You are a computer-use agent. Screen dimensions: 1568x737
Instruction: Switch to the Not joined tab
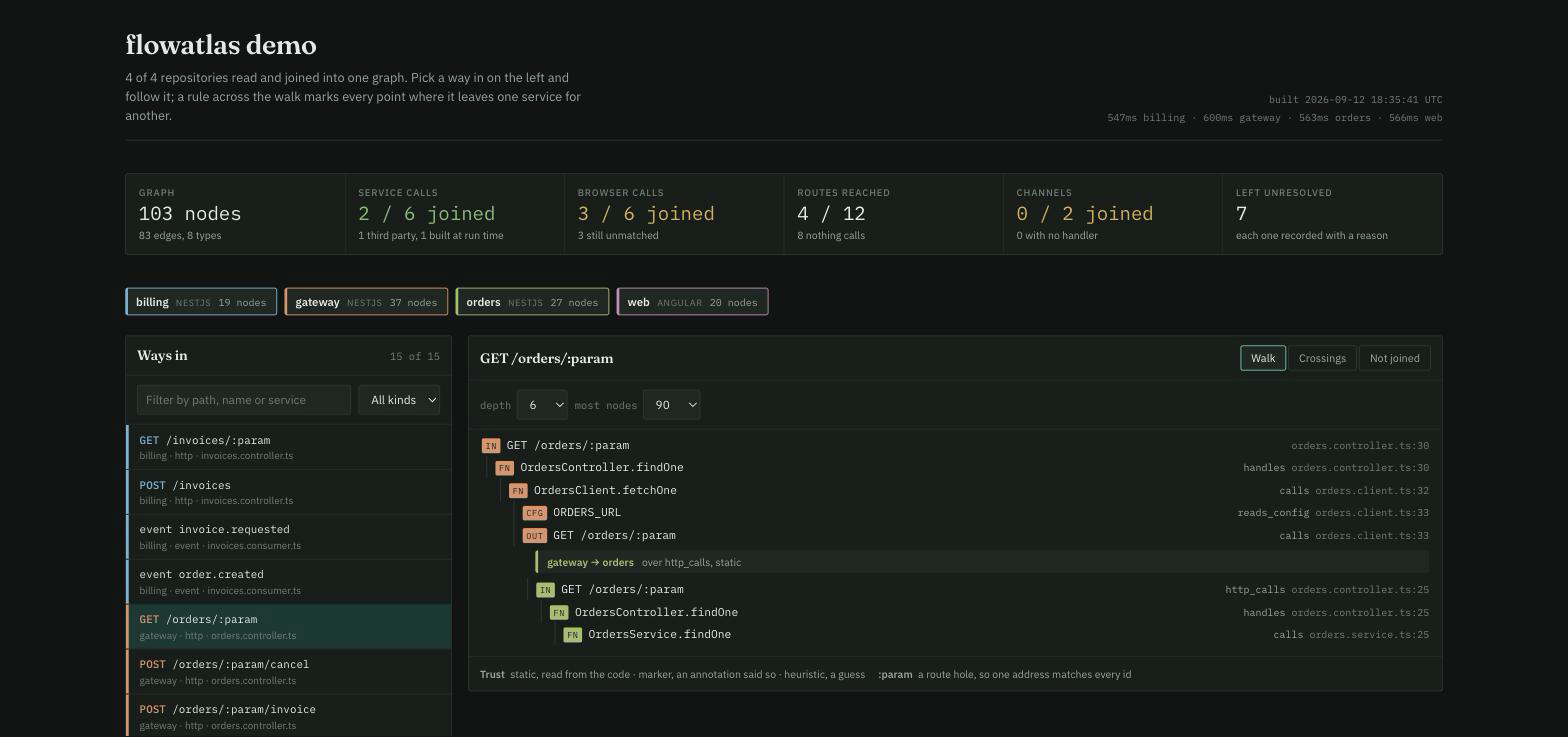click(x=1394, y=358)
